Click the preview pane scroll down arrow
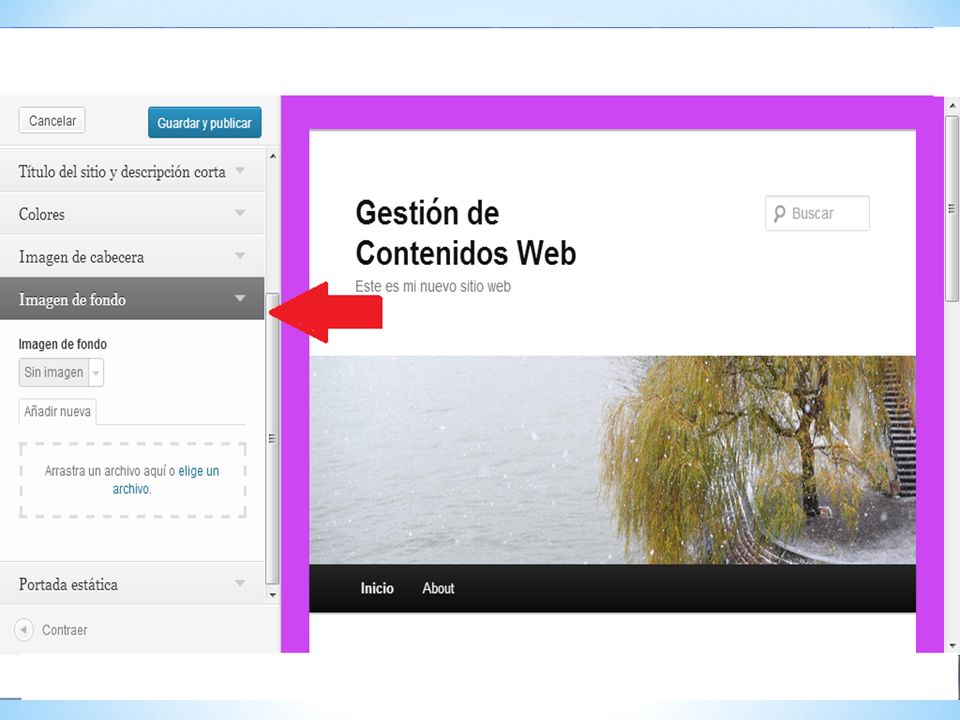The width and height of the screenshot is (960, 720). [951, 645]
